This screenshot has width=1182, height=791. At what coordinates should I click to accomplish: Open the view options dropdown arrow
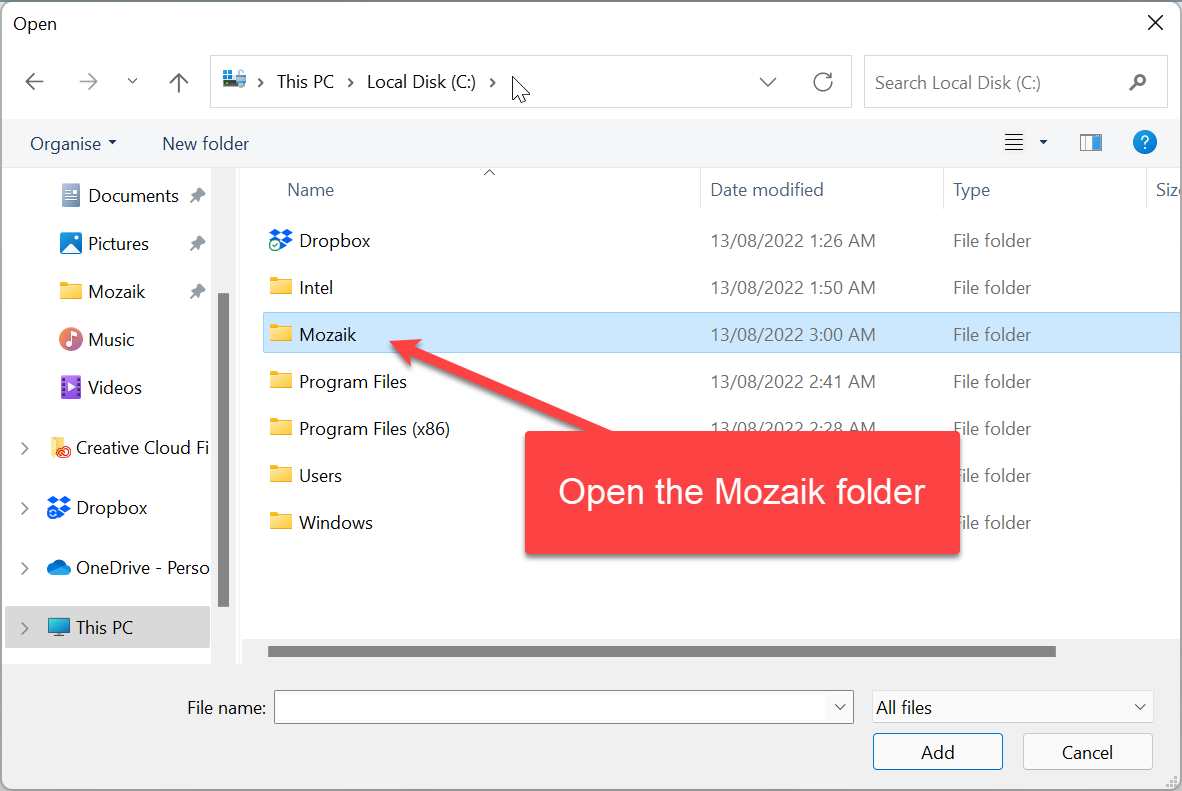(1043, 143)
